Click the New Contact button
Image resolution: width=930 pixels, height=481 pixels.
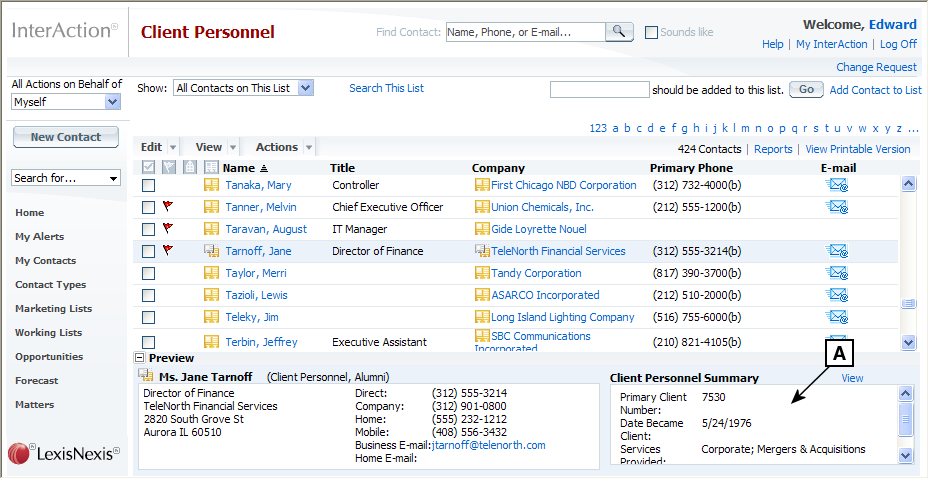66,137
